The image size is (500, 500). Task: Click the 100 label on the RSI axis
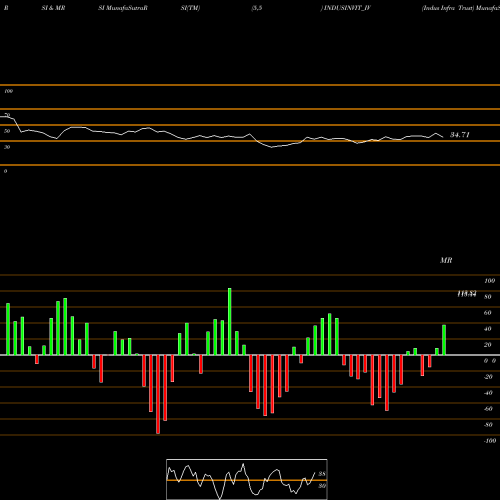8,91
